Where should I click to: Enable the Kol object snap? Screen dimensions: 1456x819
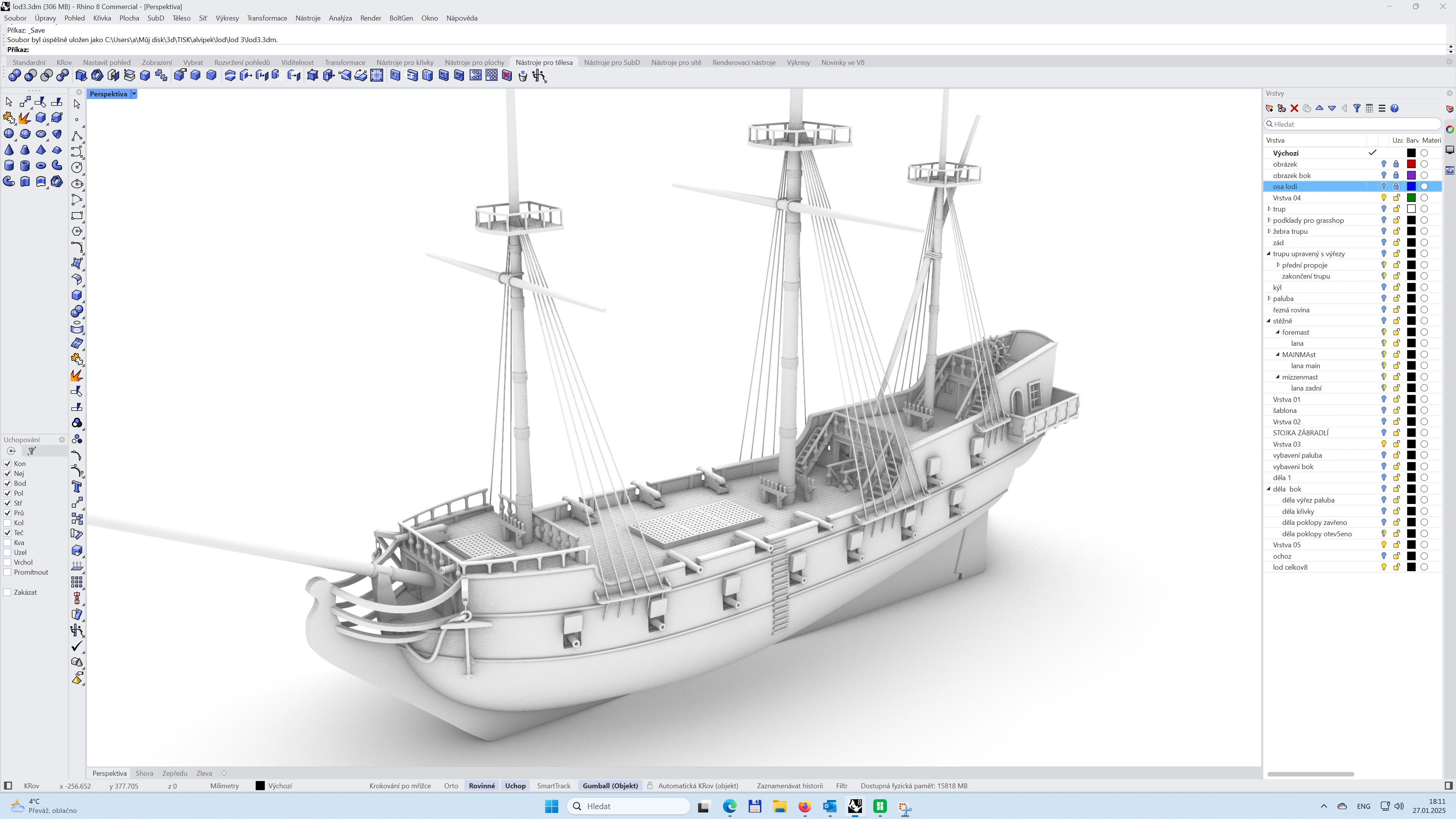(7, 523)
